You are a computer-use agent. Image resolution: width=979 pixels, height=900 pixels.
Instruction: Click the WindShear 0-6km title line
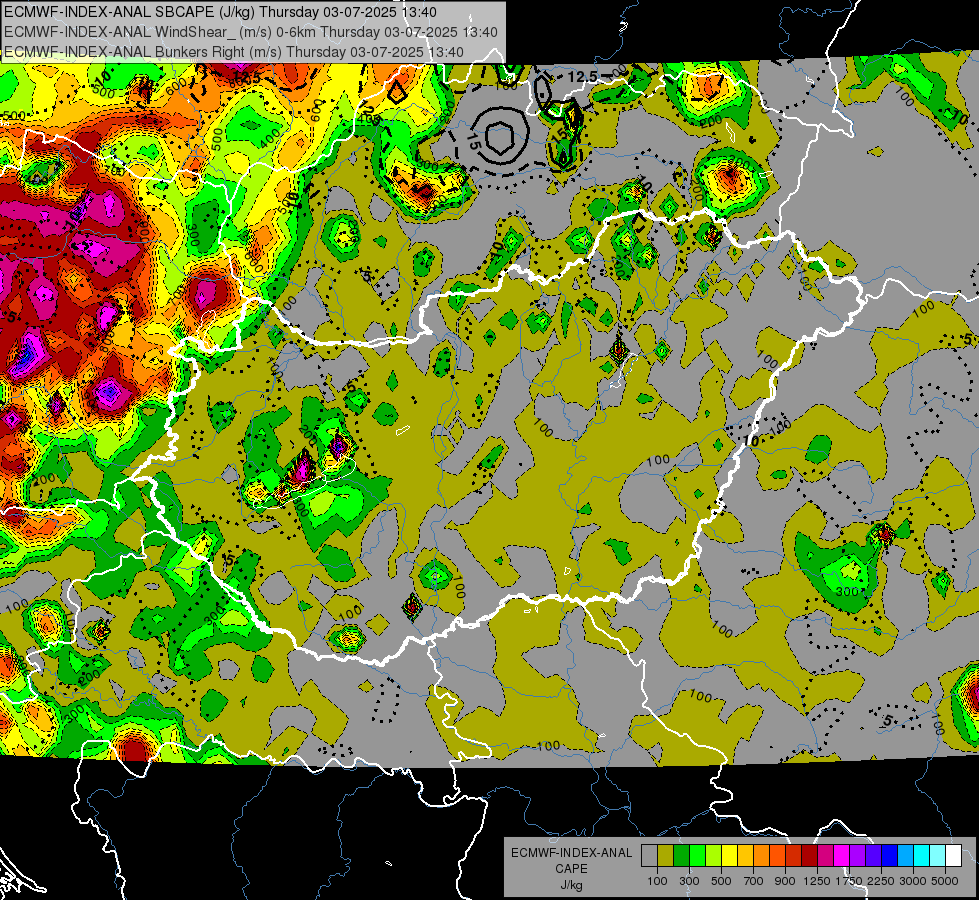[250, 32]
